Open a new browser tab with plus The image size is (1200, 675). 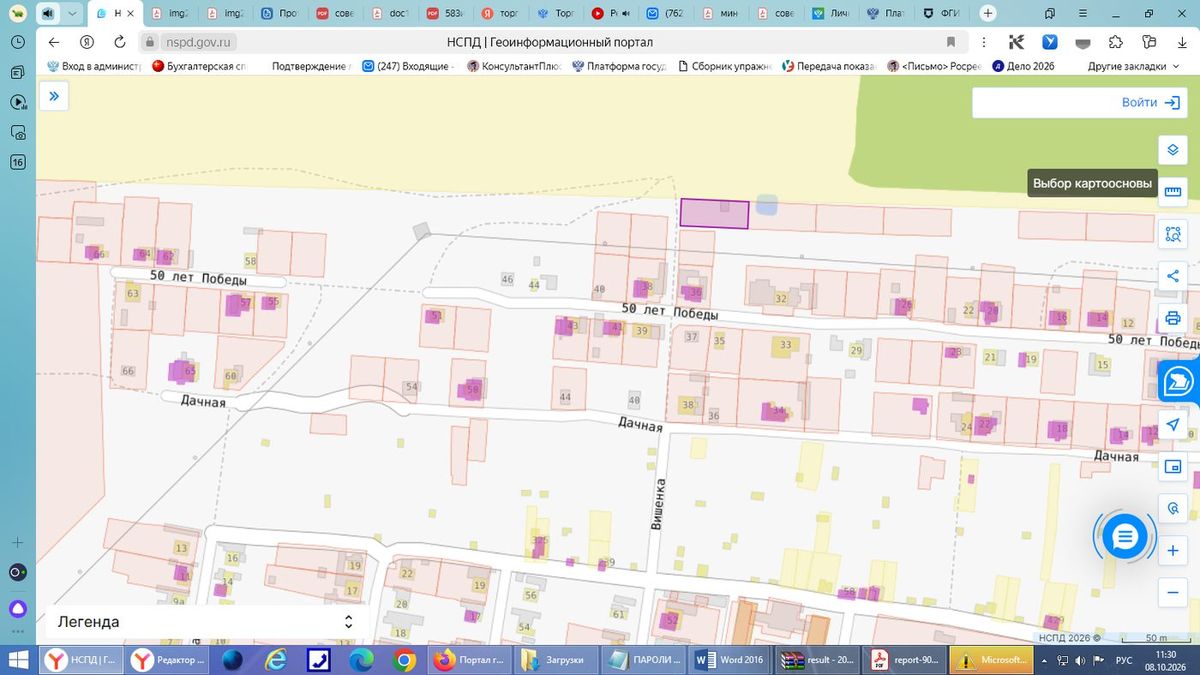[x=988, y=13]
